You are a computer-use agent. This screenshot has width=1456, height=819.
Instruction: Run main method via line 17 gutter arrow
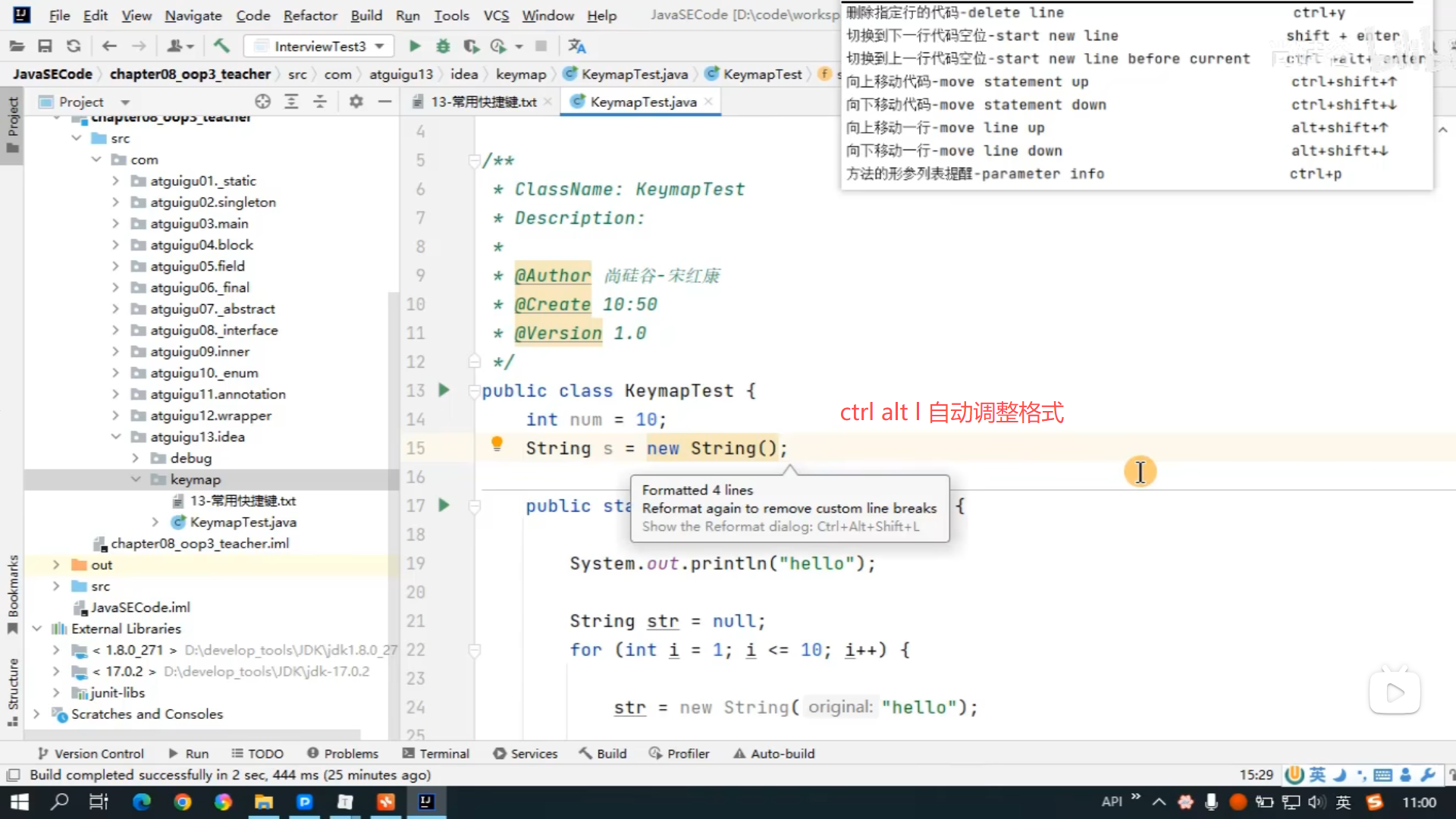tap(444, 505)
